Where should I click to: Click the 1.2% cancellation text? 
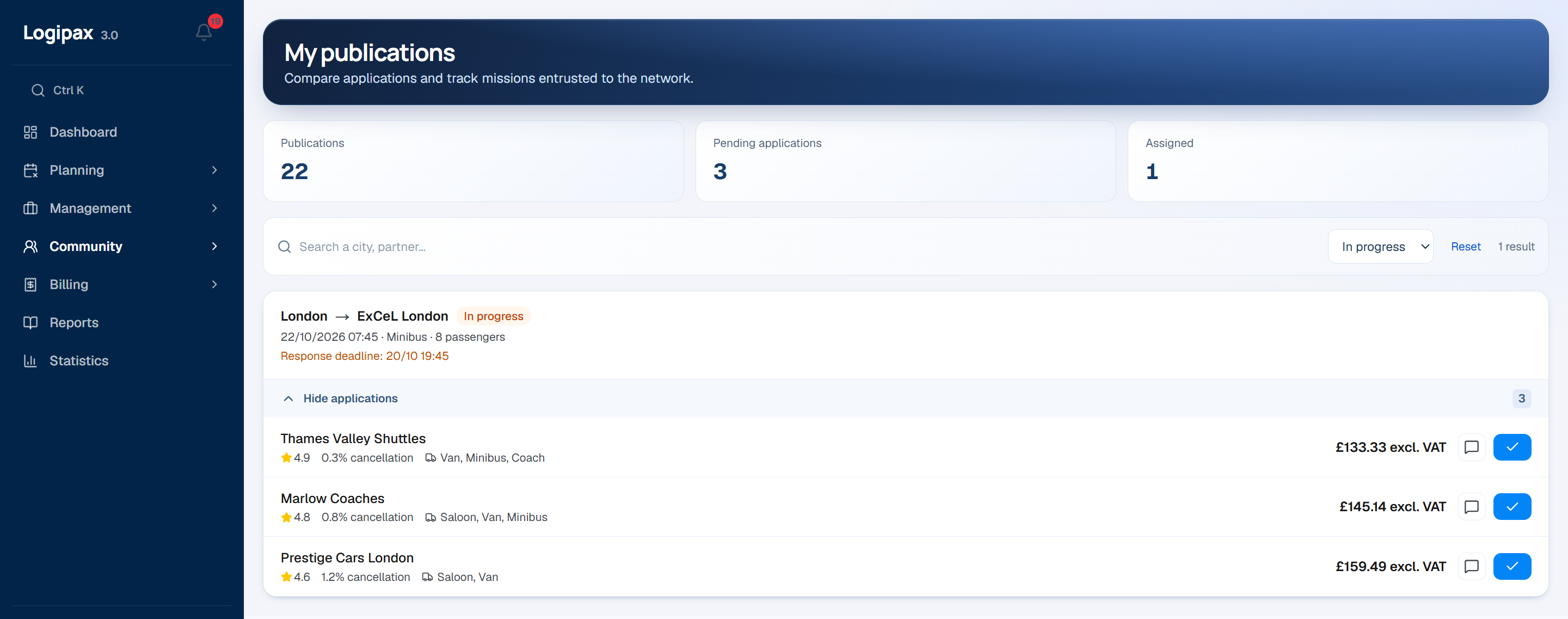(365, 577)
